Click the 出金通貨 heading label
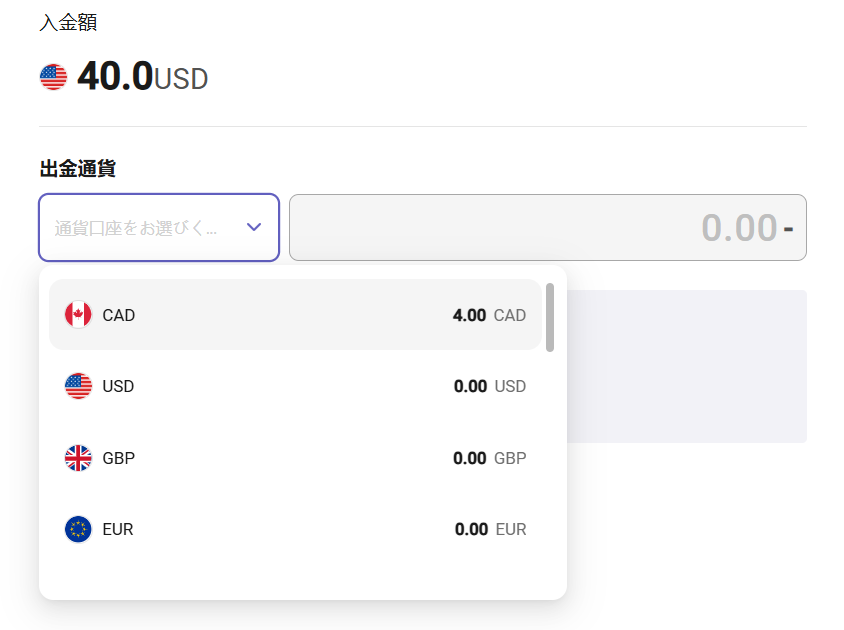The image size is (844, 630). pos(78,169)
